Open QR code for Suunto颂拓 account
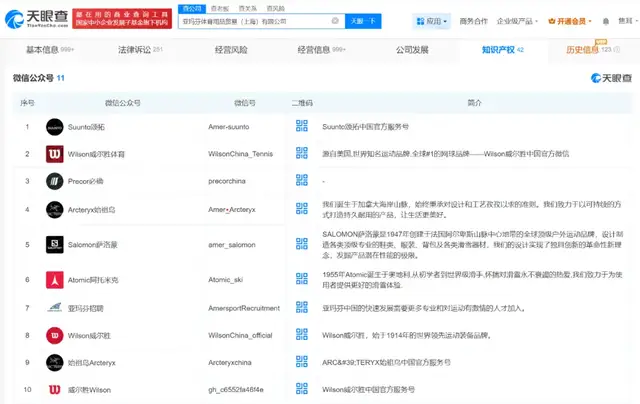640x404 pixels. 301,127
